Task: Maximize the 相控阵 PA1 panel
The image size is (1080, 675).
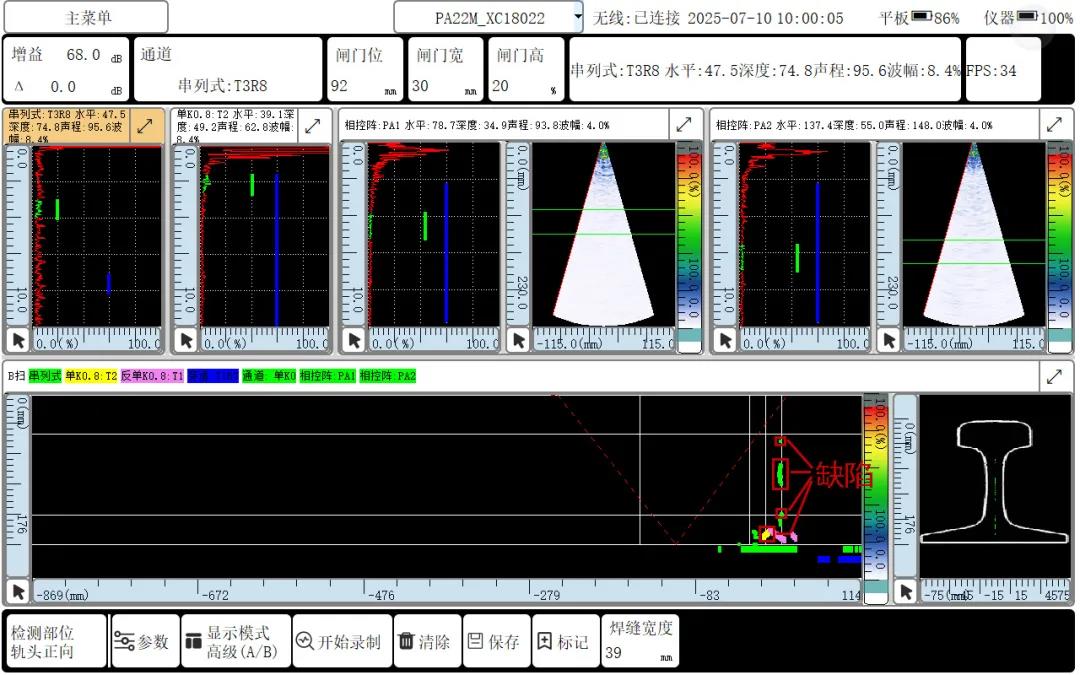Action: pos(684,125)
